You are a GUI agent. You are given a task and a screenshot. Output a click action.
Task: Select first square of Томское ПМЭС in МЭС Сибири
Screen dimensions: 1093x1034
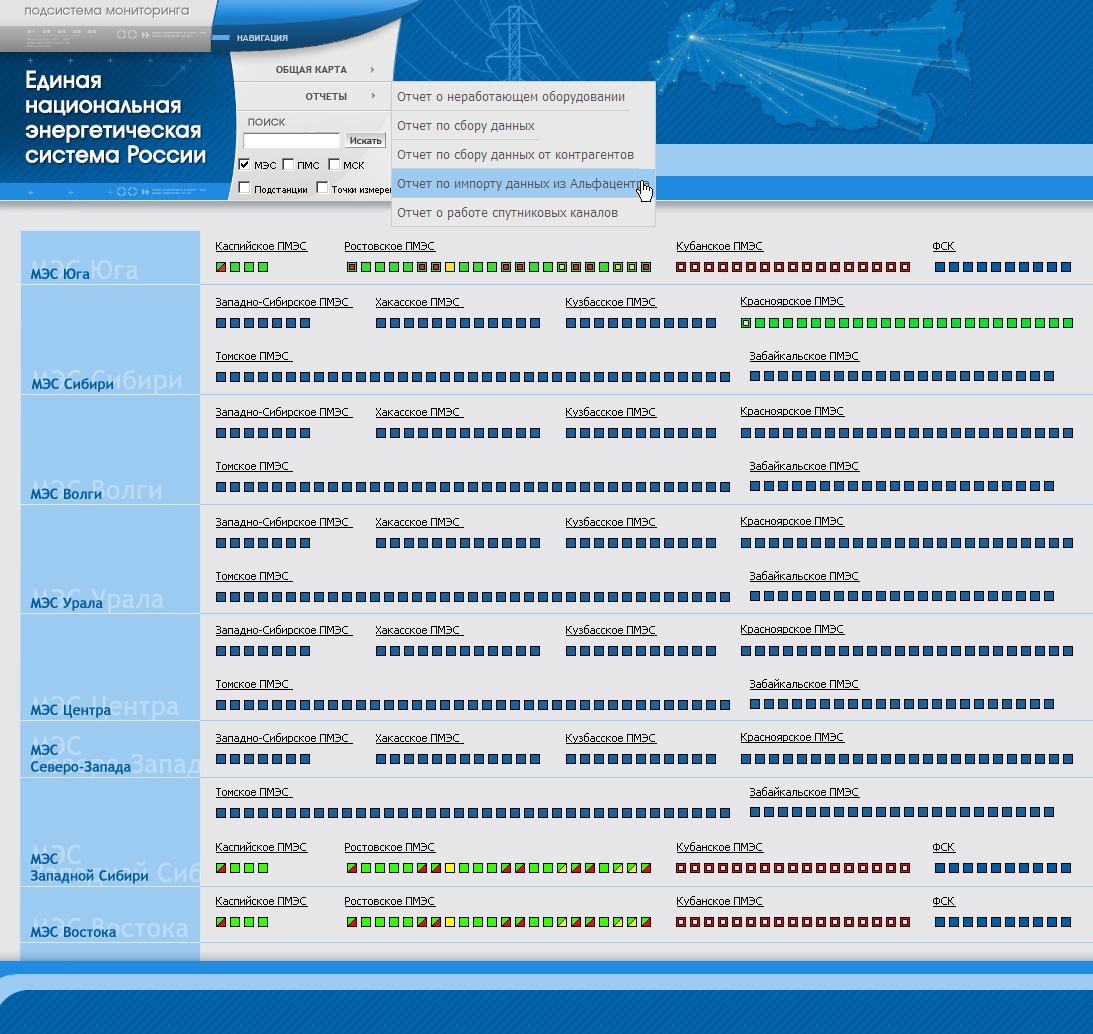tap(221, 377)
